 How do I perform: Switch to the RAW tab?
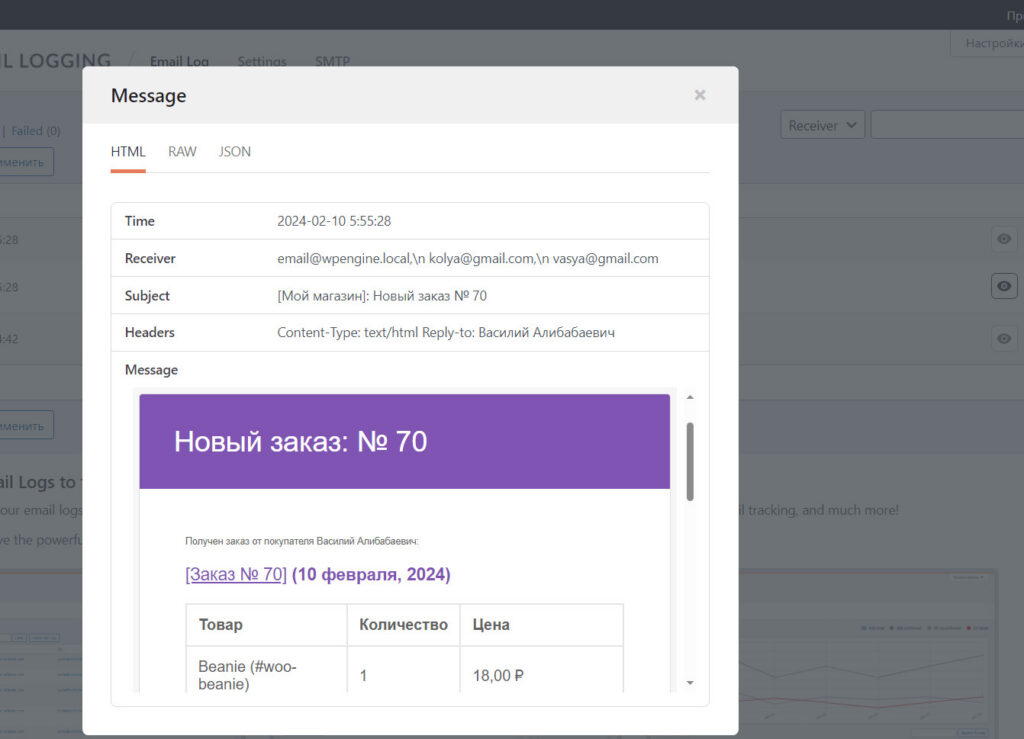[x=181, y=151]
